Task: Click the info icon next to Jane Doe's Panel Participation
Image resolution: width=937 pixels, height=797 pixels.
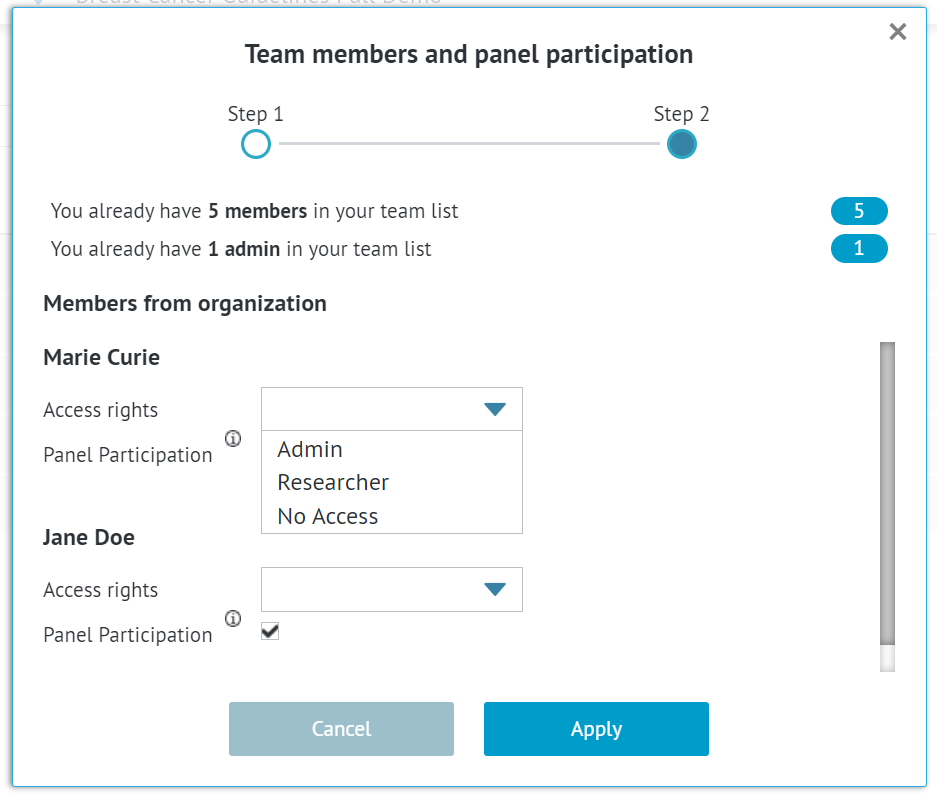Action: (233, 619)
